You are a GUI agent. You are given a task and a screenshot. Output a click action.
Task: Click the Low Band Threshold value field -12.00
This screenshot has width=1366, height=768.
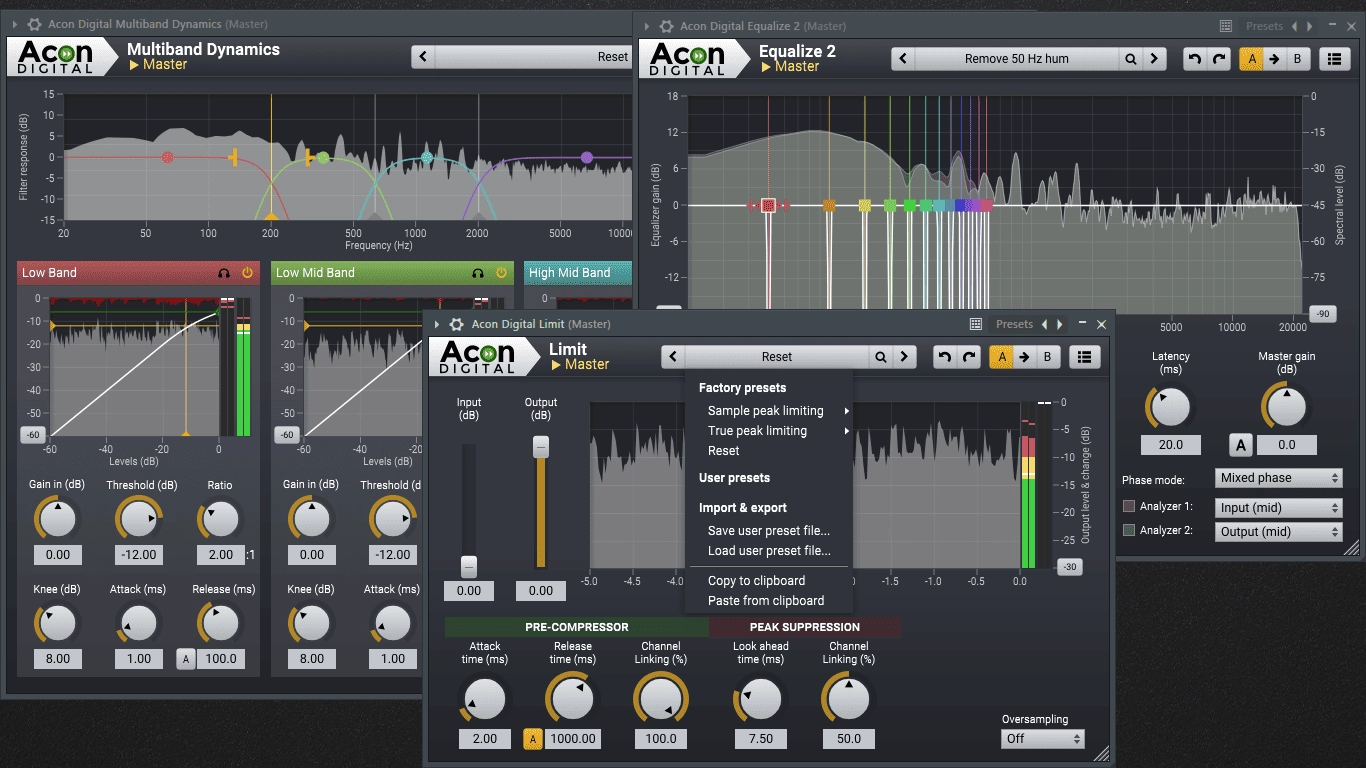coord(139,555)
